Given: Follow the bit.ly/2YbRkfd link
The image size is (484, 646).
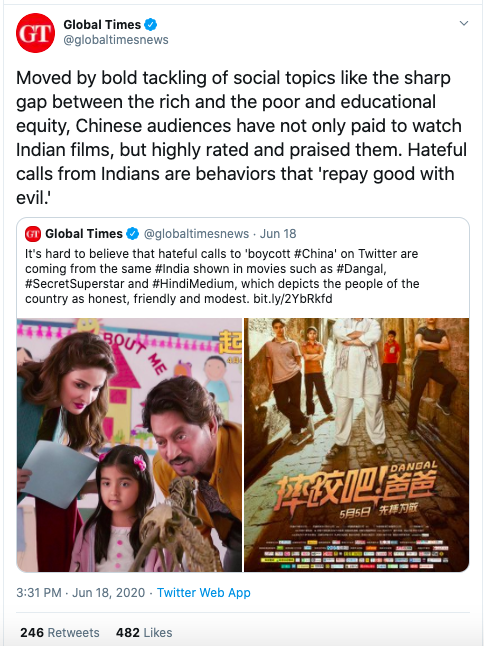Looking at the screenshot, I should click(292, 298).
